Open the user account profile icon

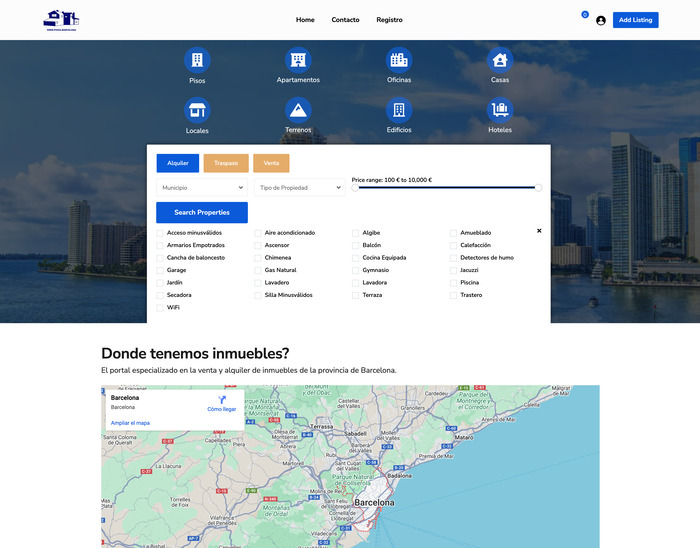tap(601, 20)
